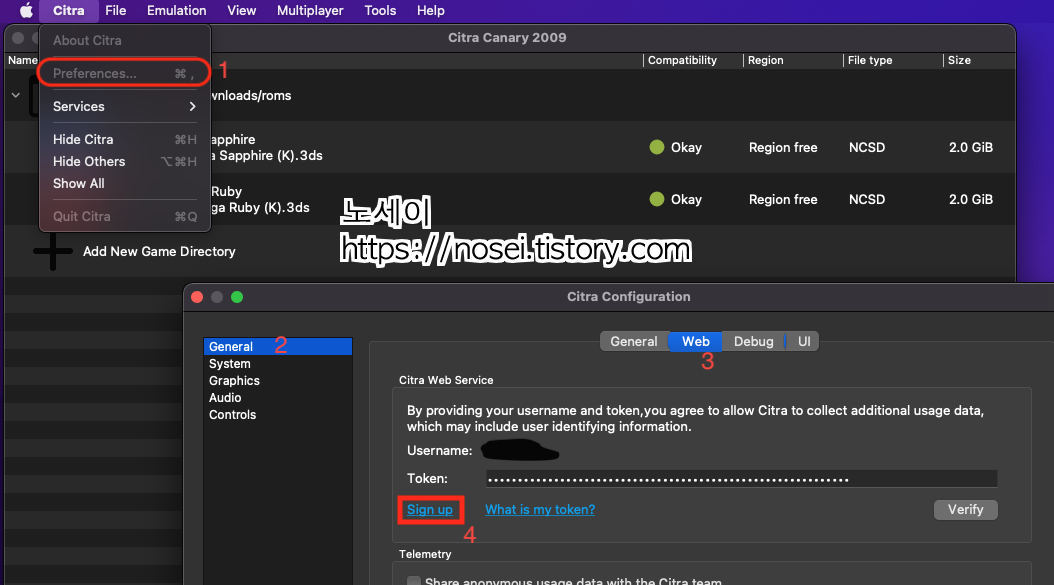Open the Tools menu

pos(380,10)
